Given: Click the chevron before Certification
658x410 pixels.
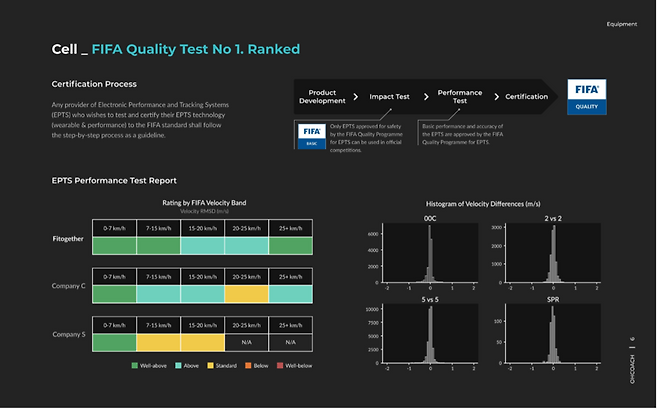Looking at the screenshot, I should (x=496, y=97).
